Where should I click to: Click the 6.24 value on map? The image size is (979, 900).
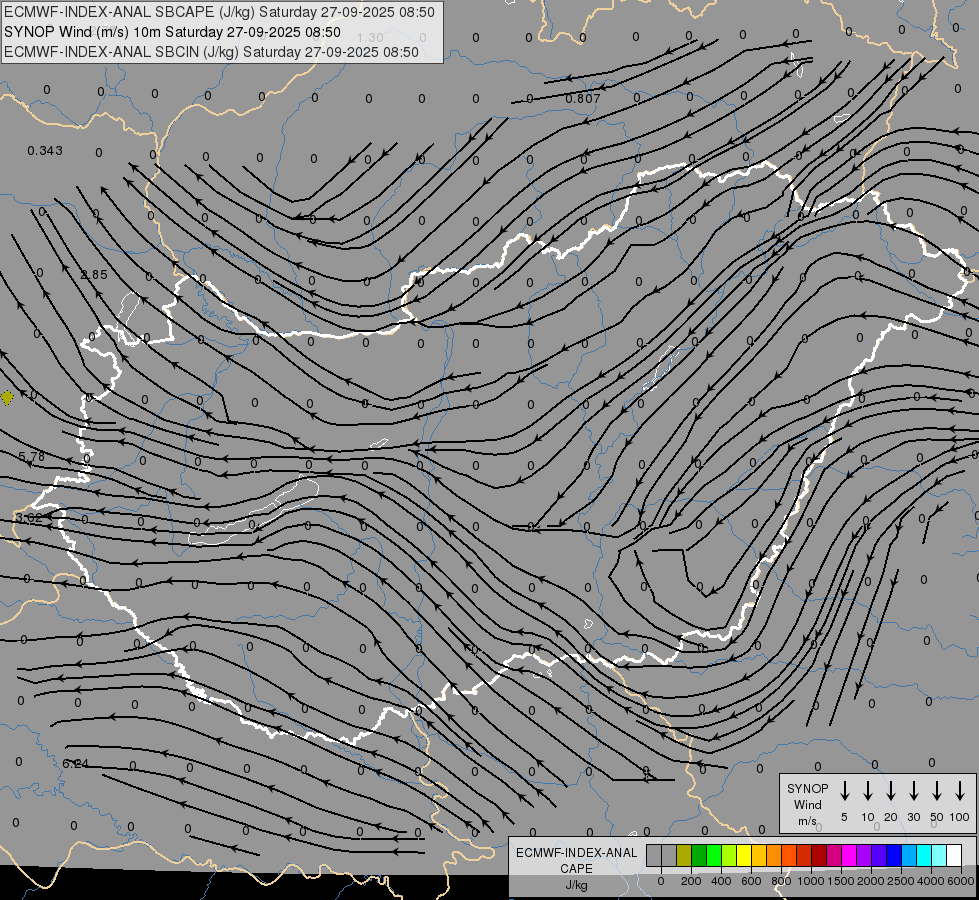pos(76,763)
